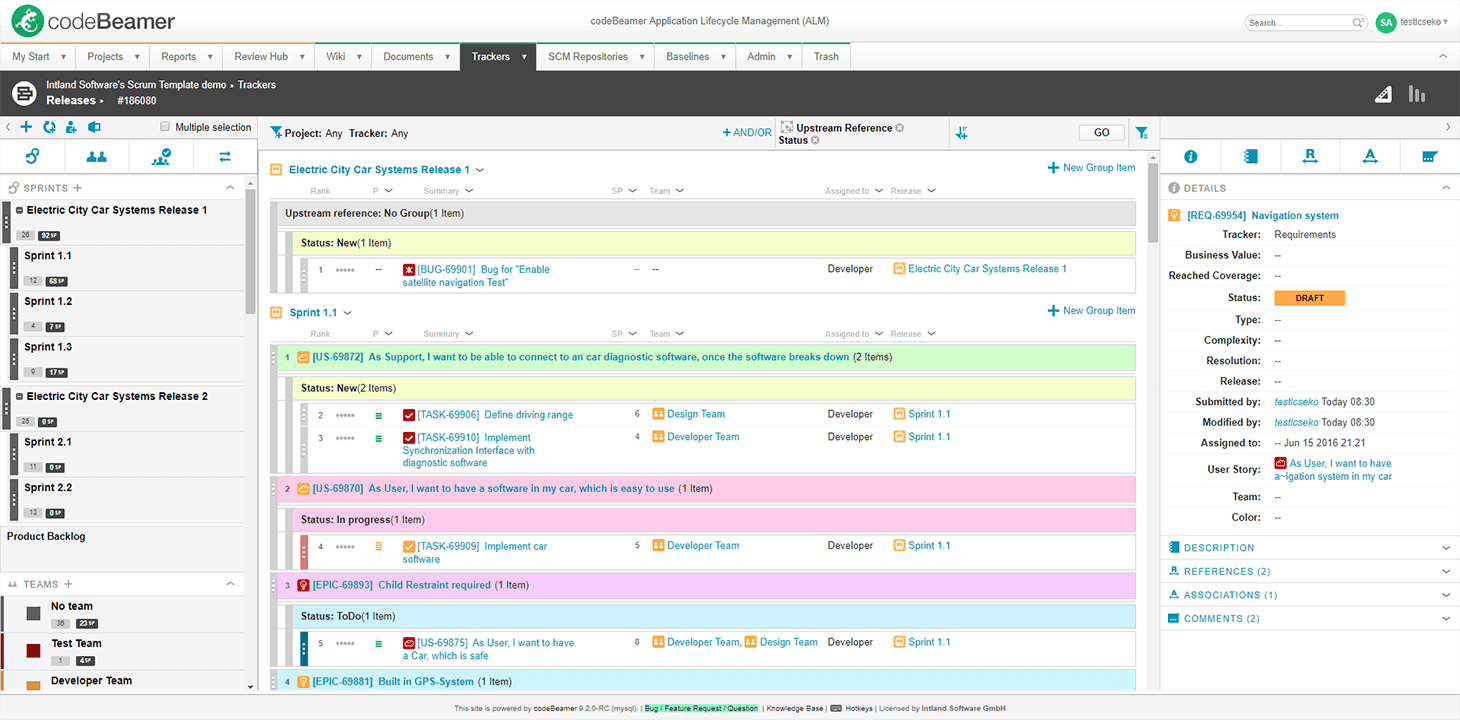The image size is (1460, 720).
Task: Open the Trash tab
Action: (x=826, y=57)
